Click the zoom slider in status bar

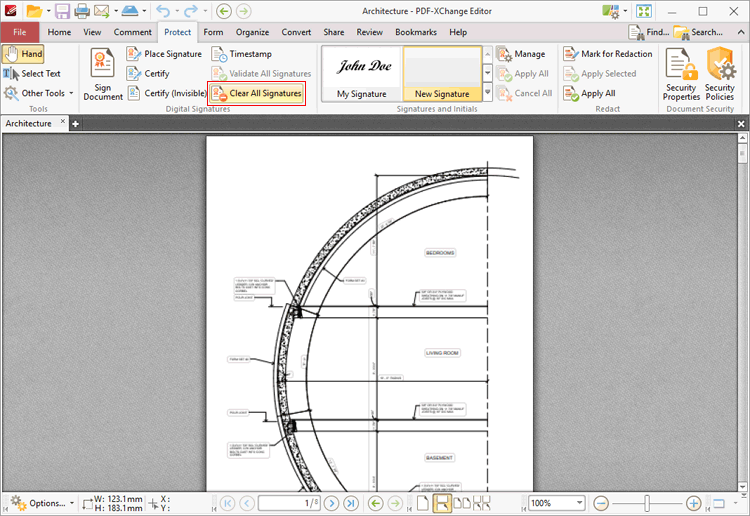pos(648,503)
